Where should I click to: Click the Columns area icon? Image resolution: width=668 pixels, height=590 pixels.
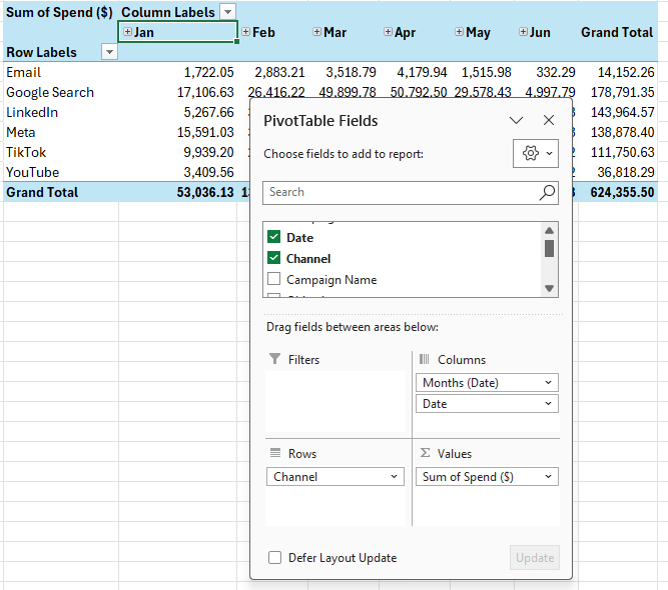pos(424,359)
